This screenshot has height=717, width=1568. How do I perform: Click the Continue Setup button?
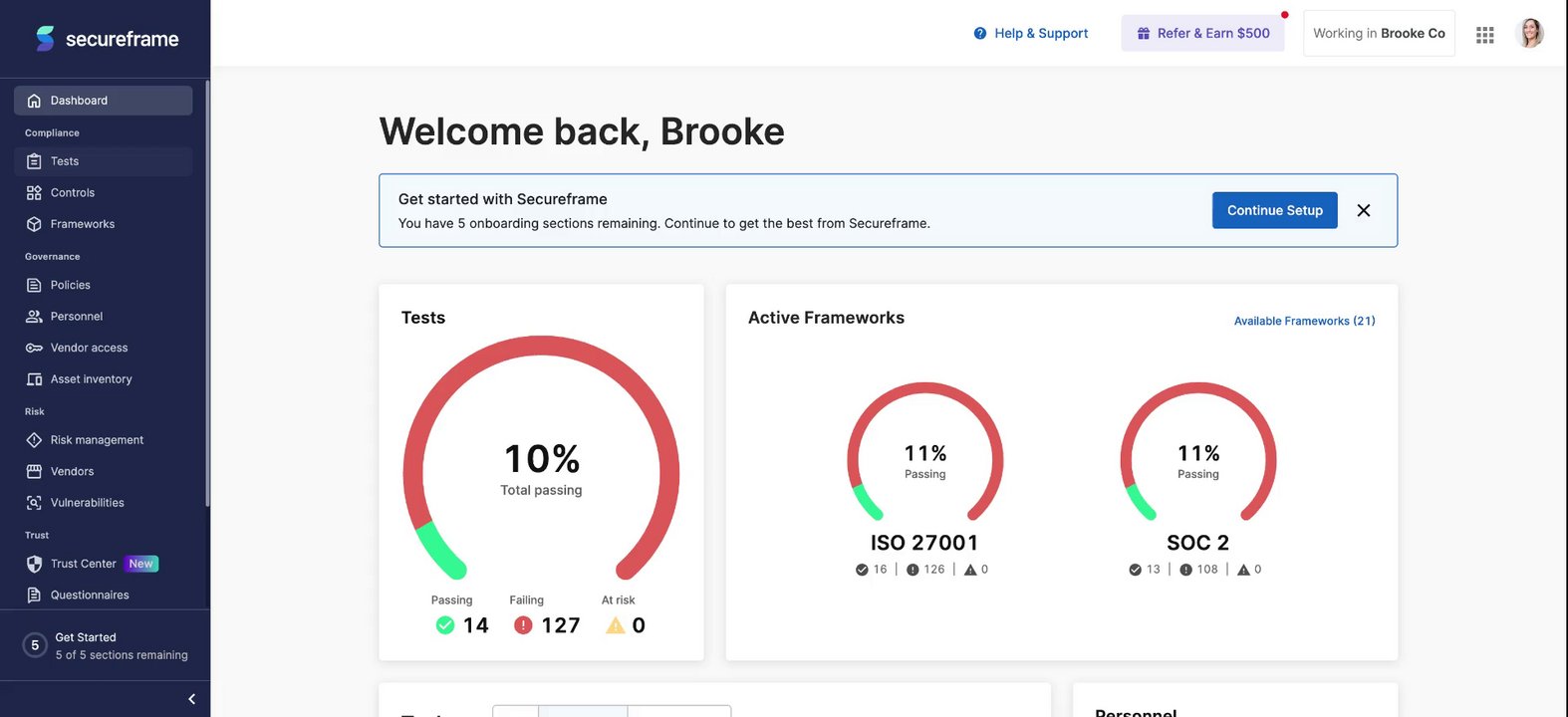(x=1274, y=210)
